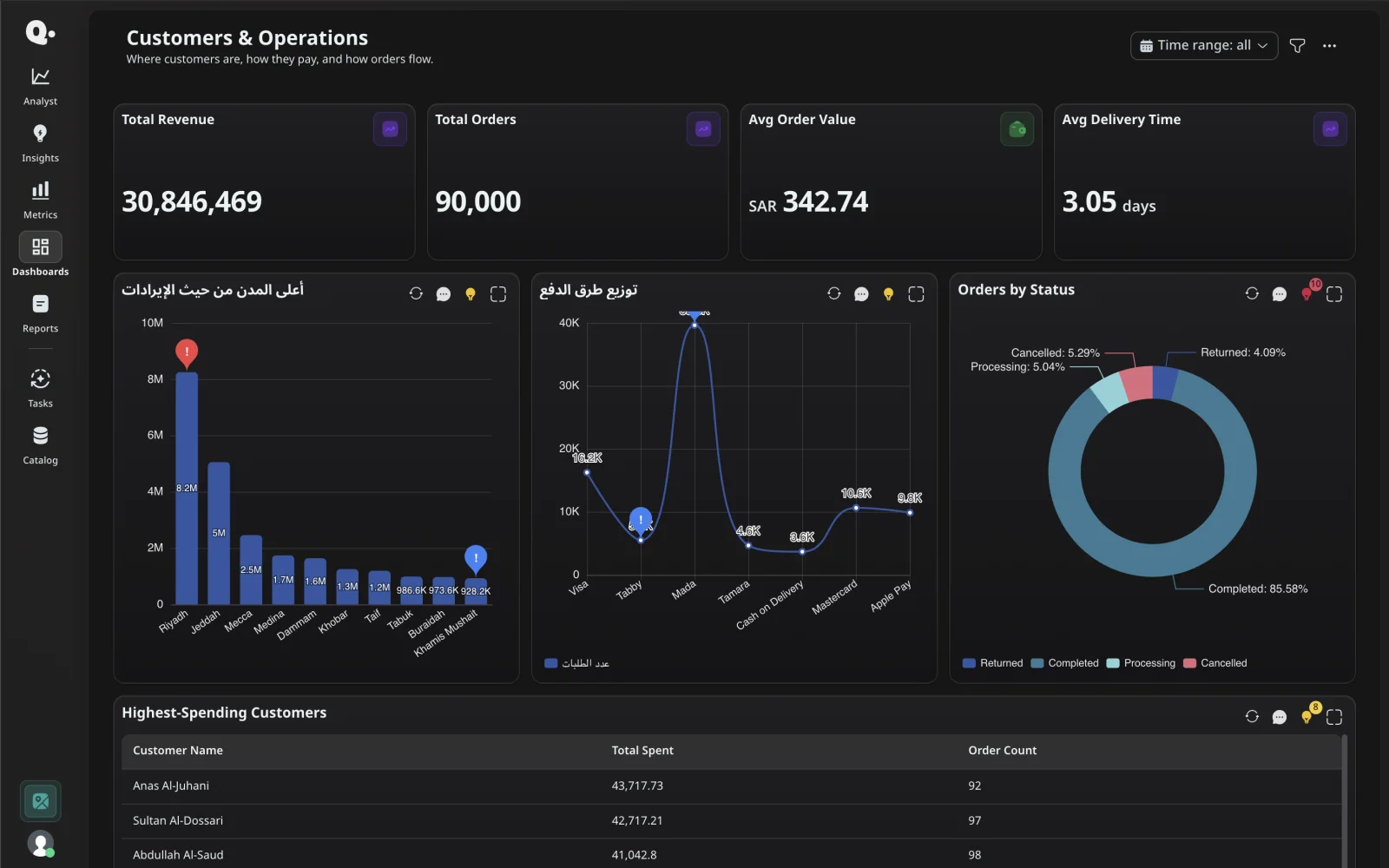Viewport: 1389px width, 868px height.
Task: Click the Total Revenue value 30,846,469
Action: coord(192,201)
